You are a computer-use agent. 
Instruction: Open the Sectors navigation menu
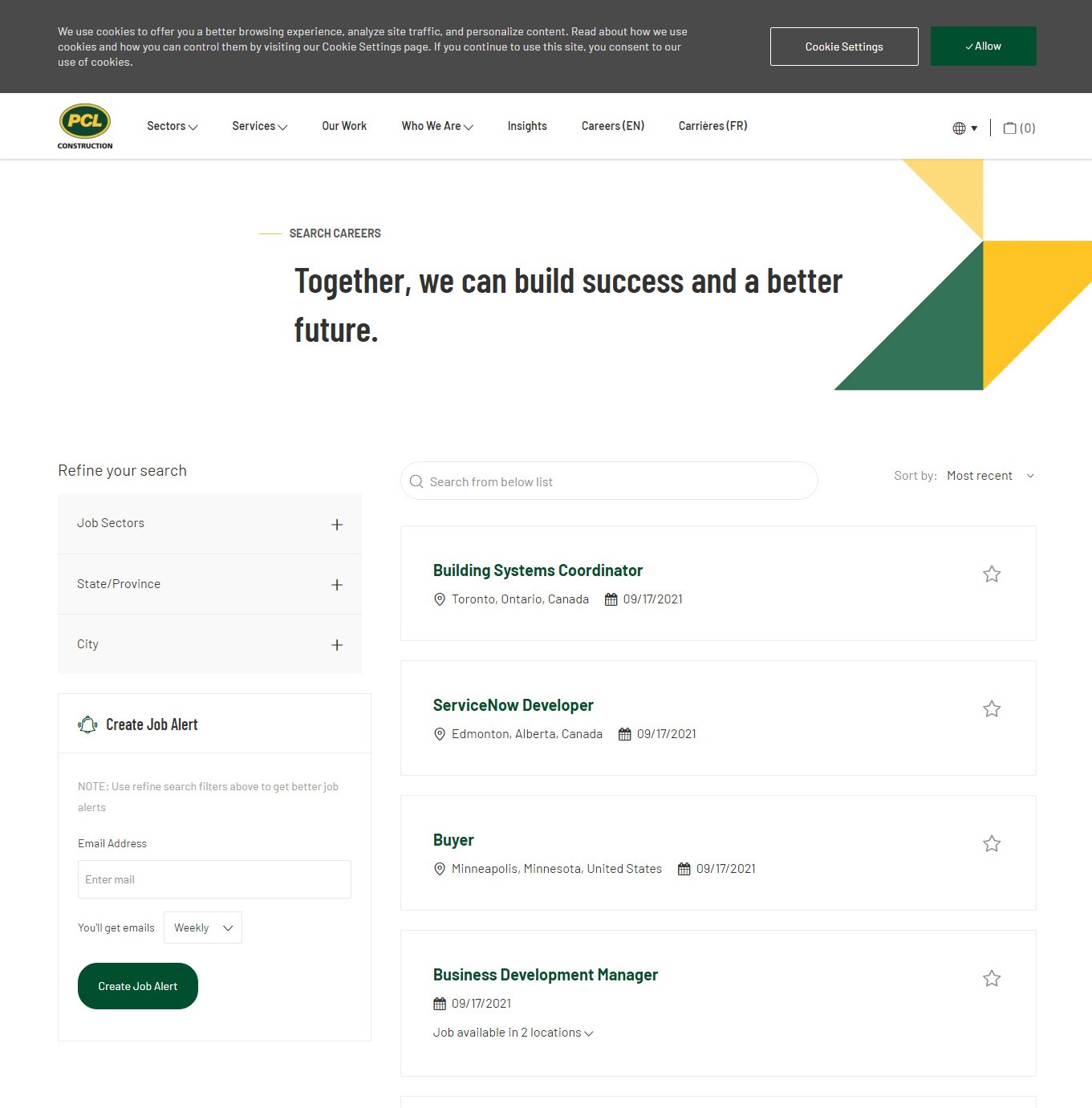[x=172, y=126]
